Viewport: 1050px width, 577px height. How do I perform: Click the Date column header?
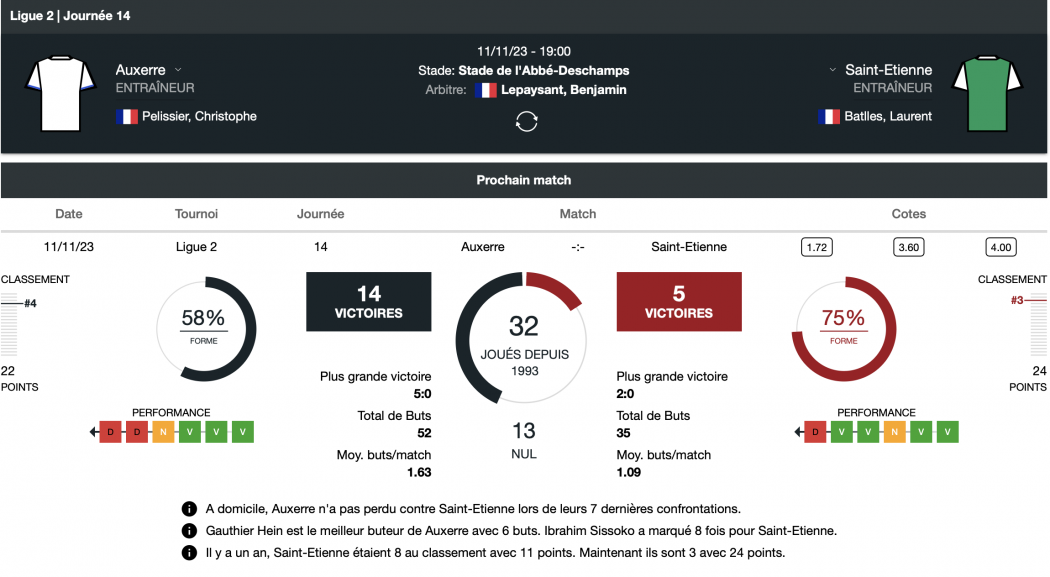click(x=69, y=214)
